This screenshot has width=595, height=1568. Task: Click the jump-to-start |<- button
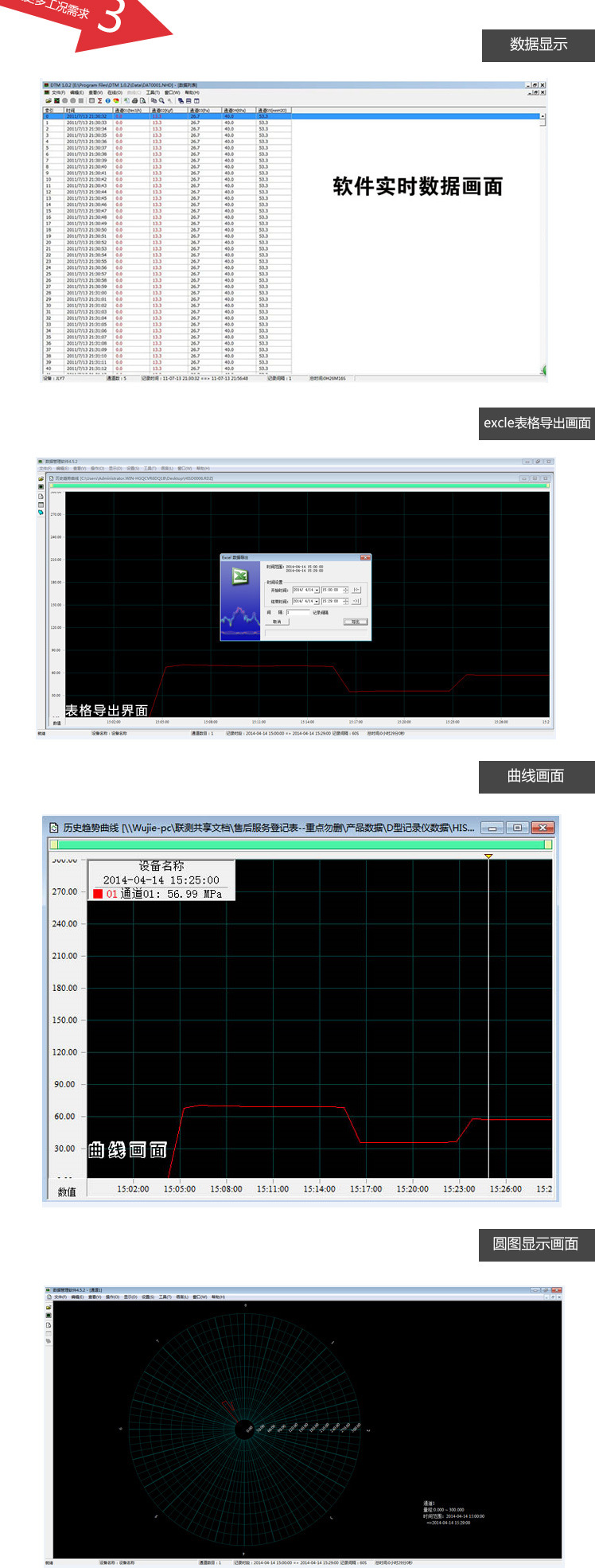point(356,590)
